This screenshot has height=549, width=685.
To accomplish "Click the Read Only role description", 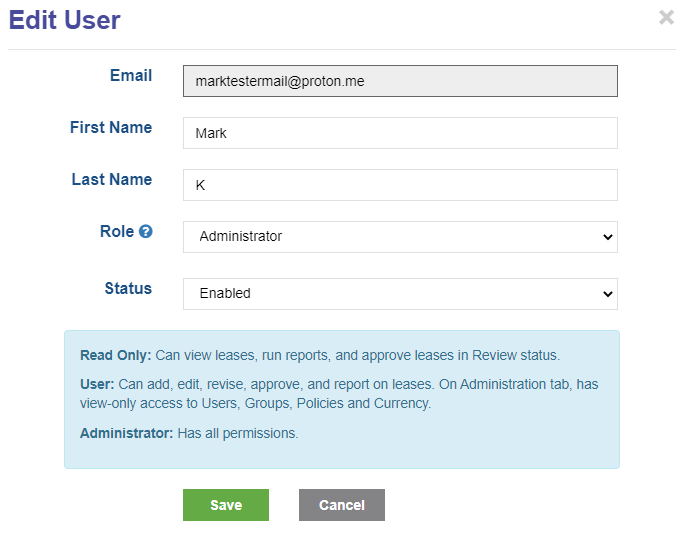I will (320, 355).
